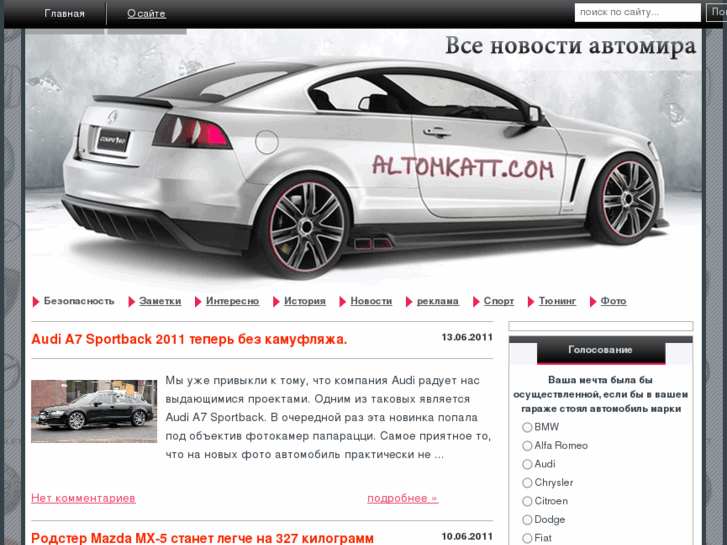727x545 pixels.
Task: Click the silver coupe header banner image
Action: point(363,158)
